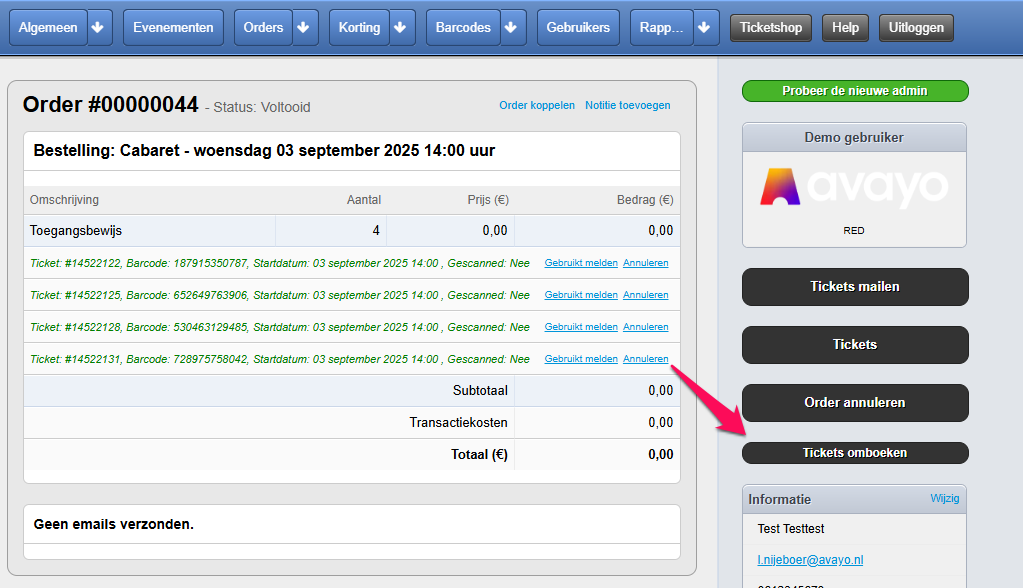This screenshot has width=1023, height=588.
Task: Open the Rapp... menu item
Action: coord(661,27)
